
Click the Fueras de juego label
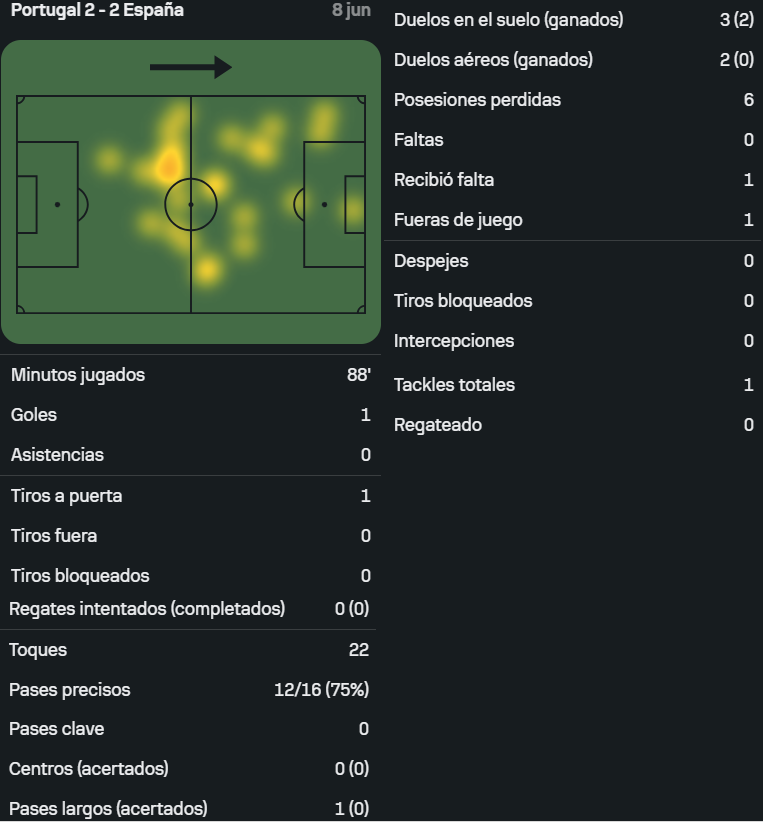click(x=458, y=220)
